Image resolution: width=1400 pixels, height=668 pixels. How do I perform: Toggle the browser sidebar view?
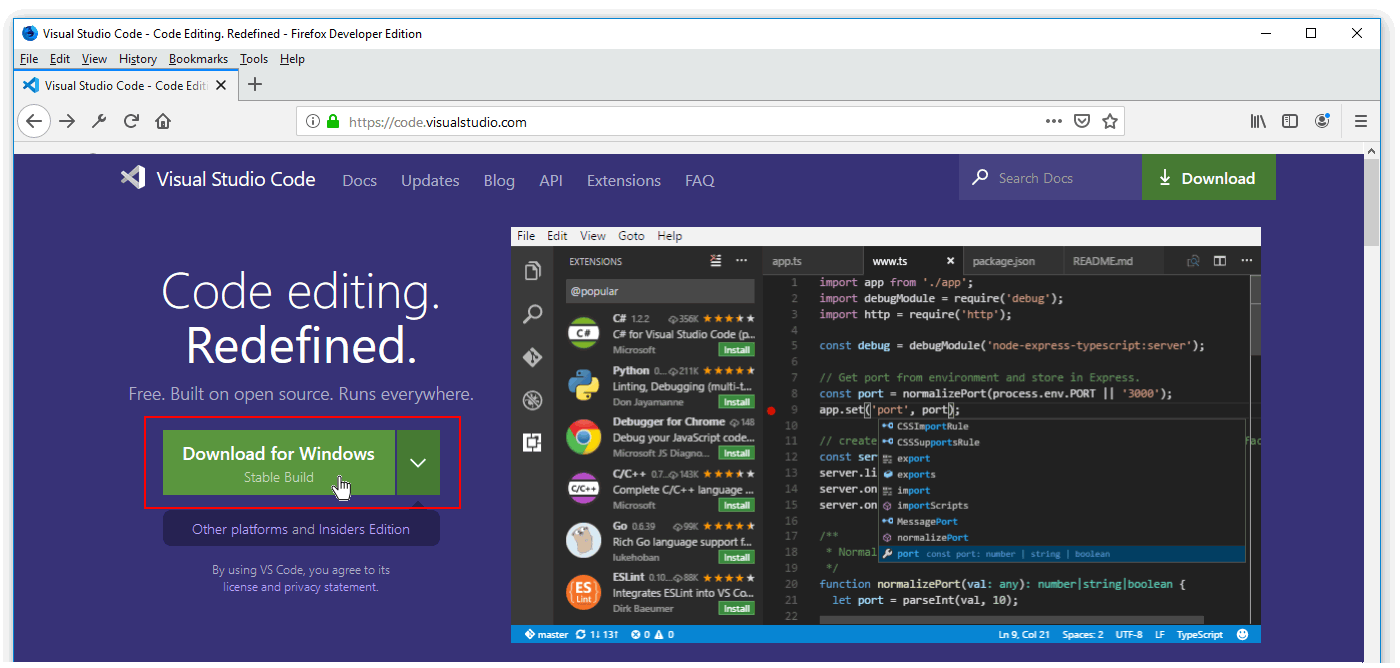click(x=1290, y=122)
